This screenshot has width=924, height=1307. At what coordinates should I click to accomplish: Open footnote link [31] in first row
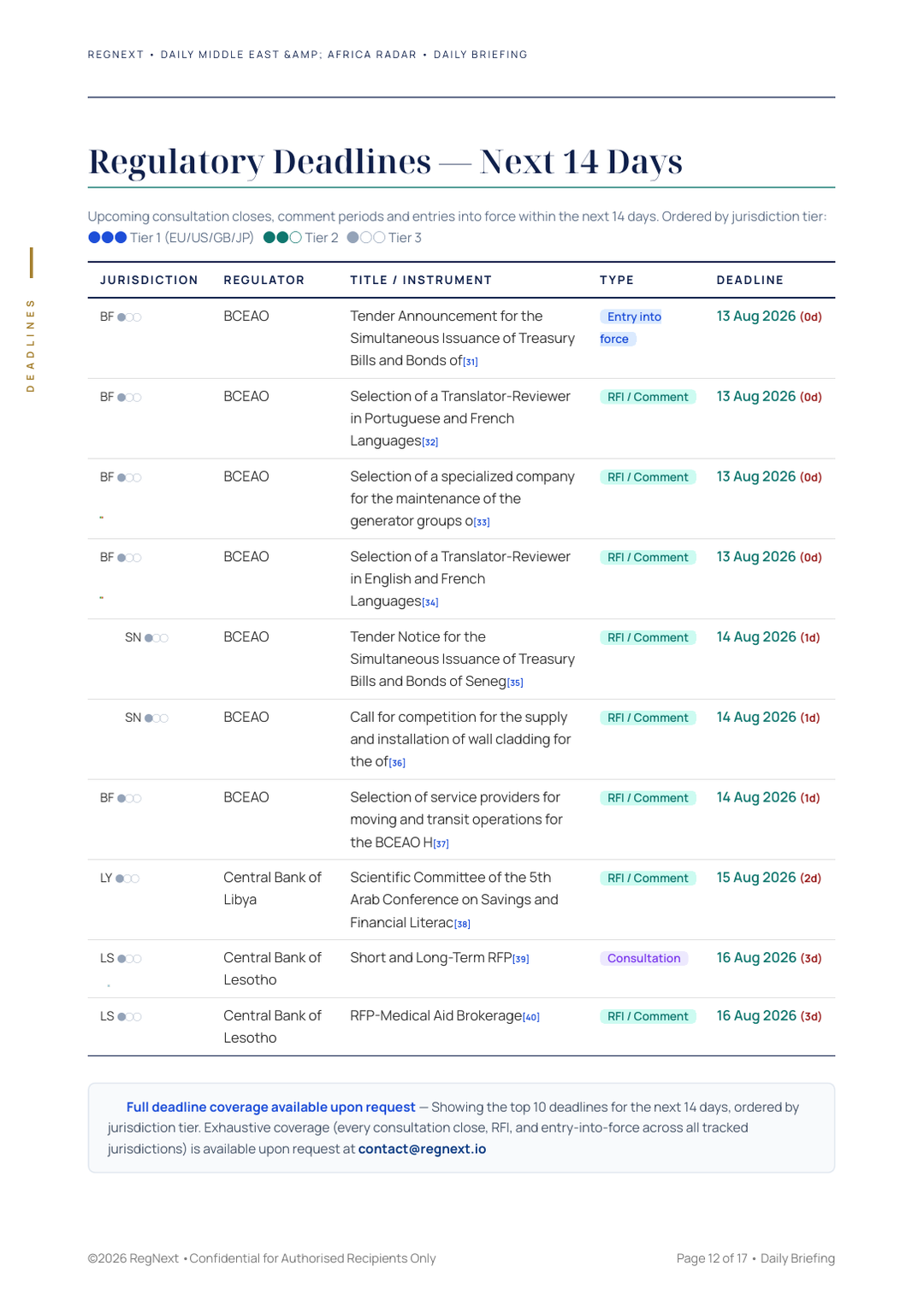(x=471, y=362)
